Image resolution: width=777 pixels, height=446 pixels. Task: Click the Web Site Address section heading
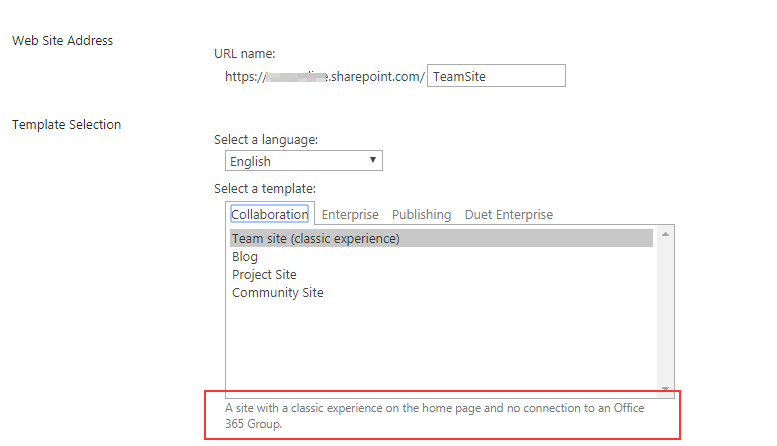(x=62, y=41)
